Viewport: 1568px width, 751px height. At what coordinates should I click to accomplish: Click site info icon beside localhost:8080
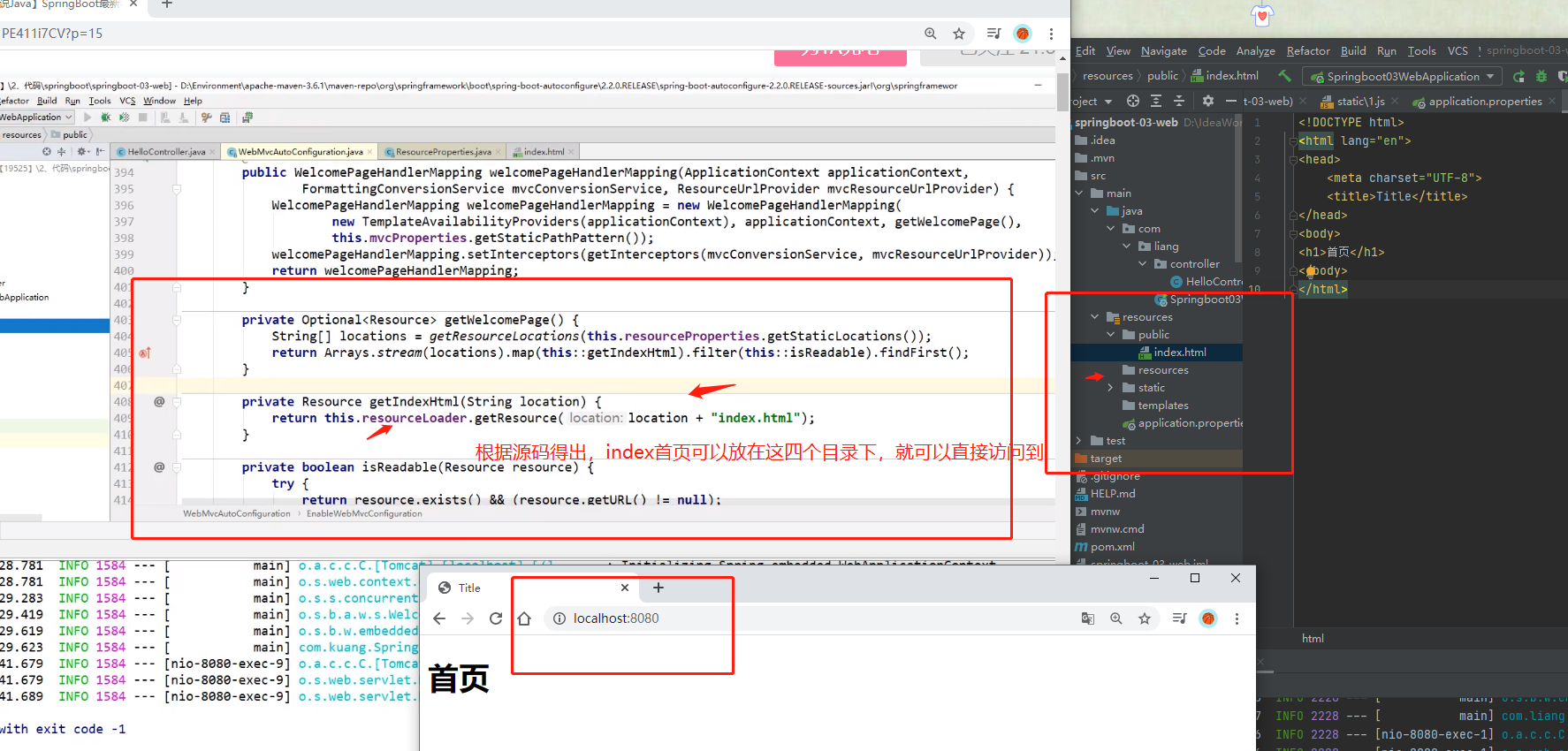[x=559, y=618]
